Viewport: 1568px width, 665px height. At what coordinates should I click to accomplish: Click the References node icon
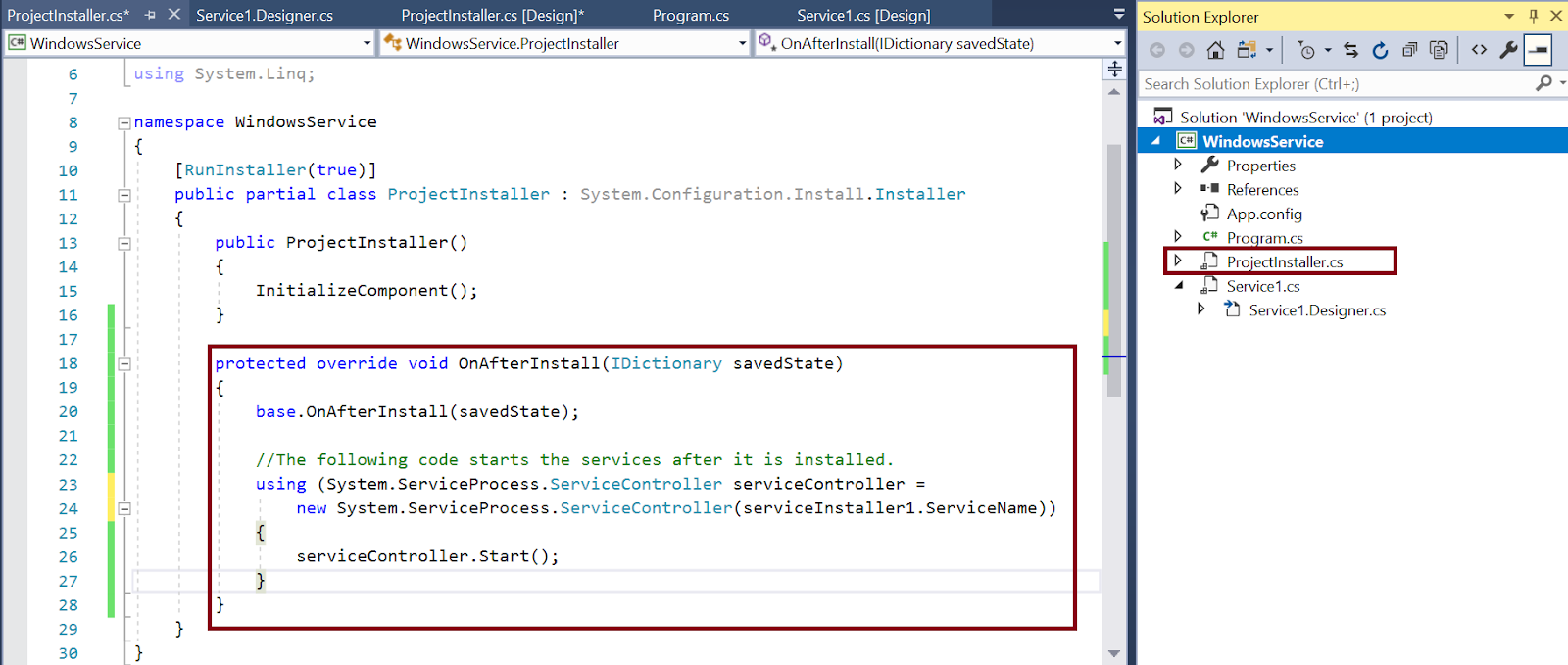tap(1210, 189)
